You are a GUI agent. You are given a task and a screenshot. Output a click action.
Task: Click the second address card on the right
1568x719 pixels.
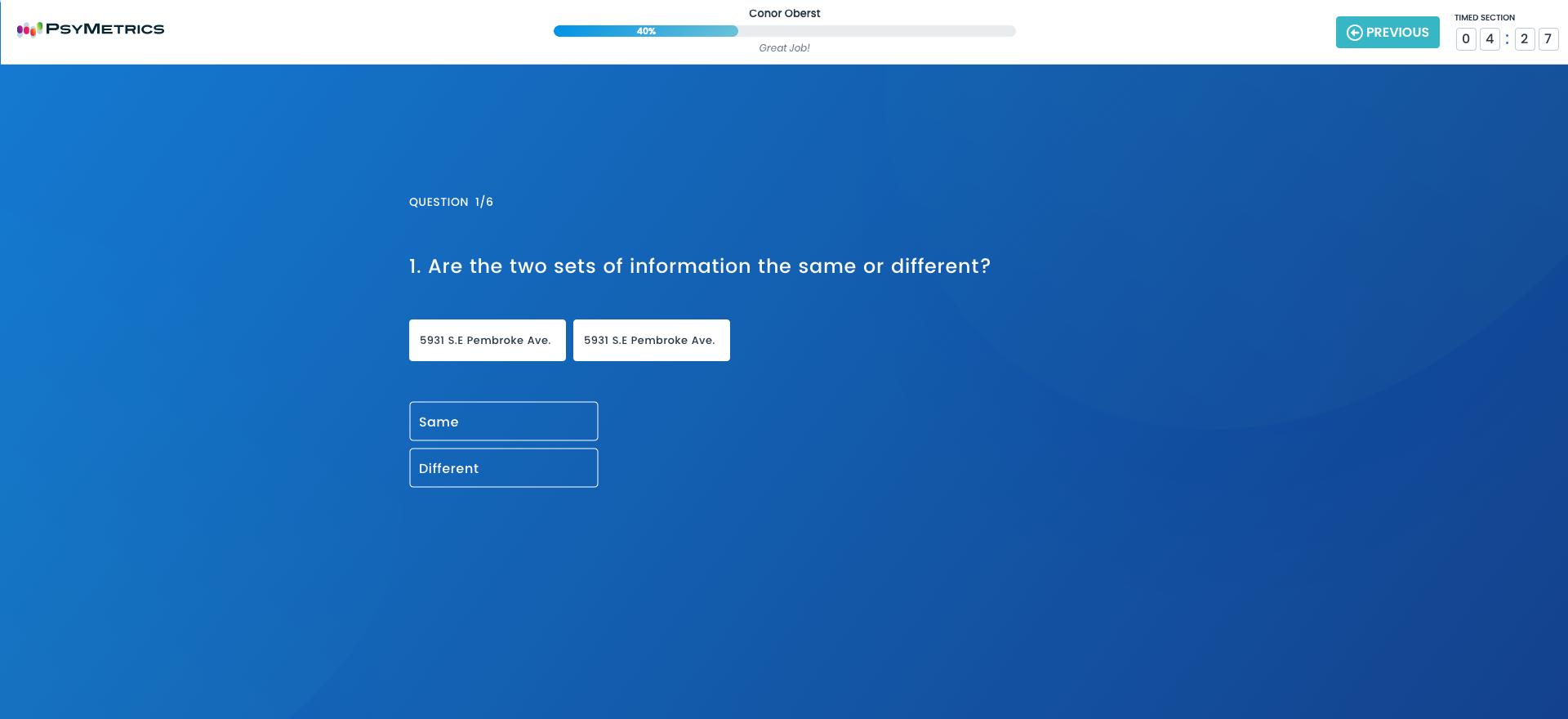coord(651,341)
